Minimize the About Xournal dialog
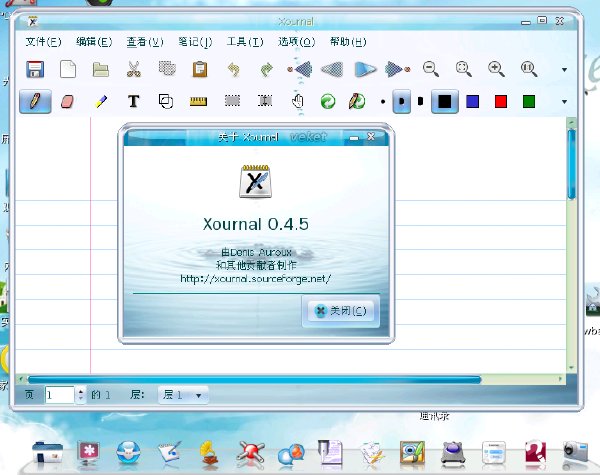The width and height of the screenshot is (600, 475). 354,138
